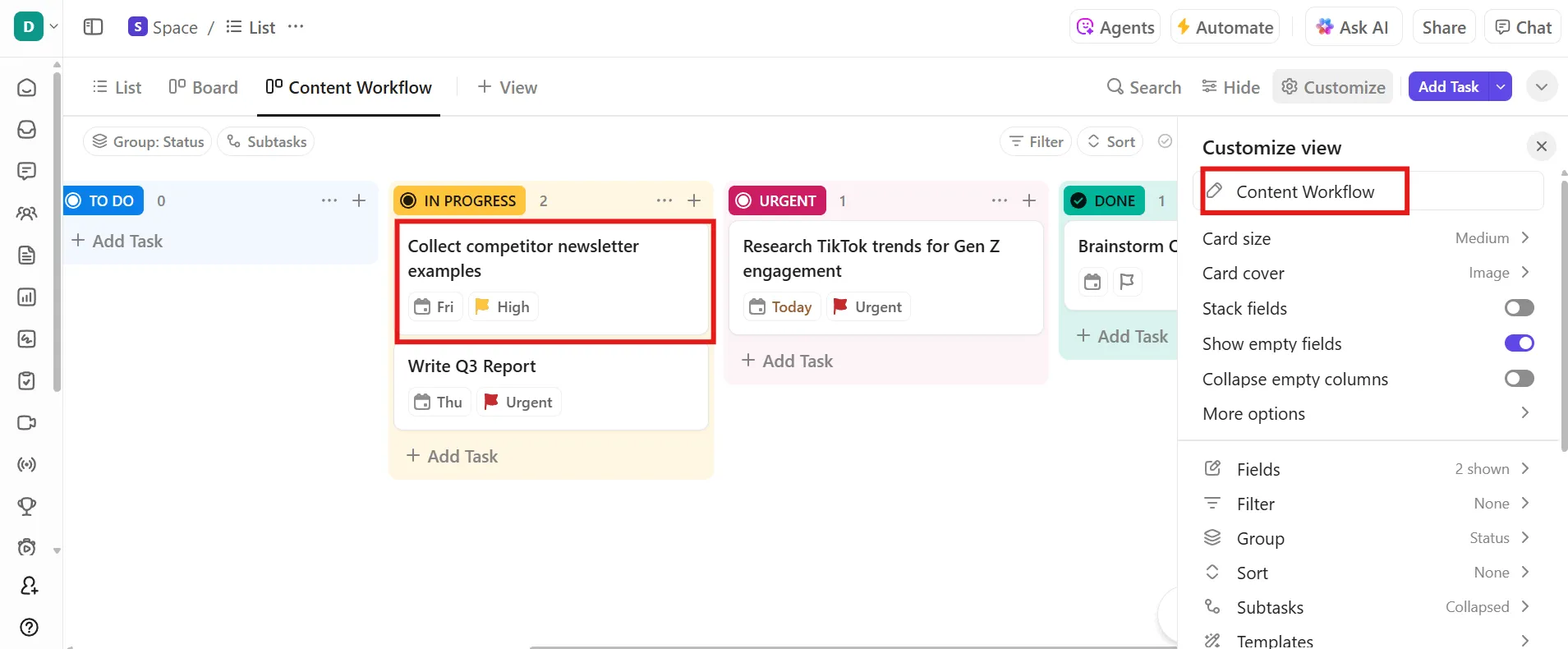Open the help question mark icon
Image resolution: width=1568 pixels, height=649 pixels.
29,628
